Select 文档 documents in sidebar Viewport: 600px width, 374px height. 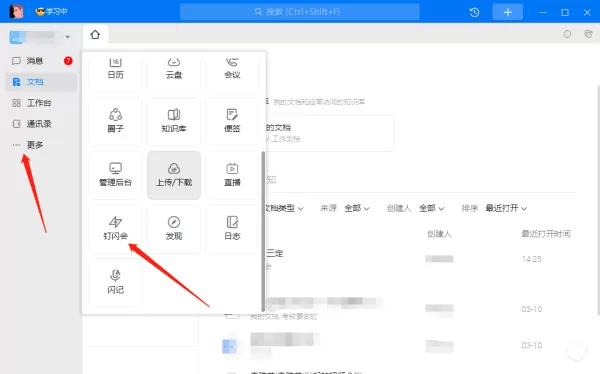pos(41,82)
